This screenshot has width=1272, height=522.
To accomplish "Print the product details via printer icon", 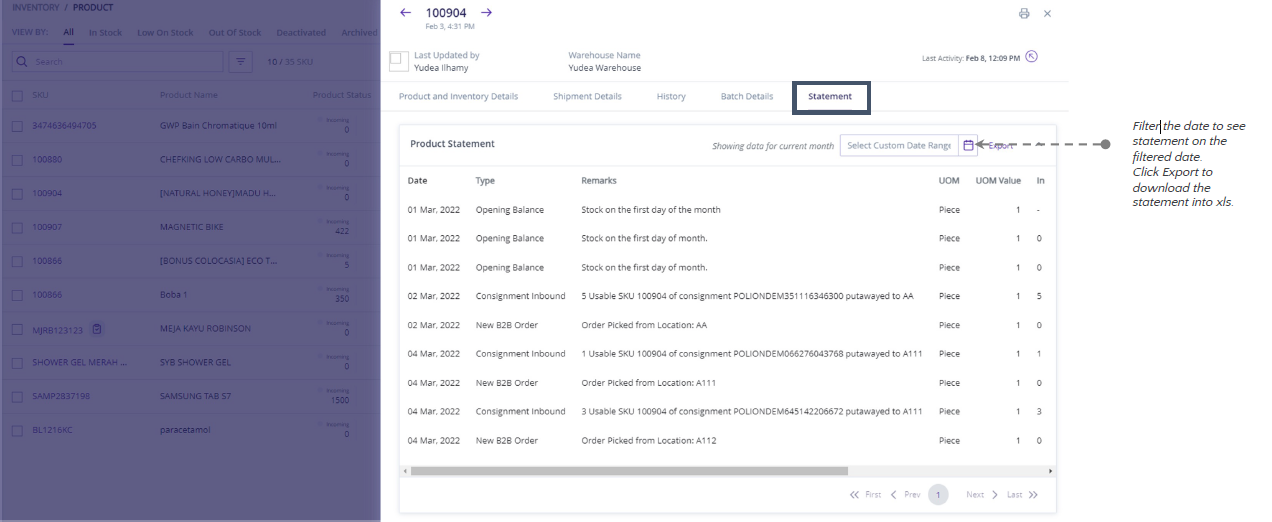I will click(x=1024, y=13).
